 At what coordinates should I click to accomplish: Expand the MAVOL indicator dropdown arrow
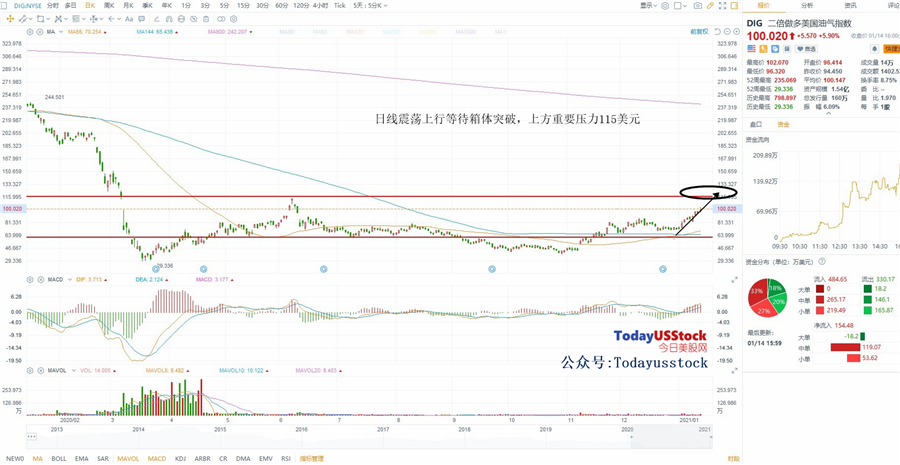click(73, 371)
